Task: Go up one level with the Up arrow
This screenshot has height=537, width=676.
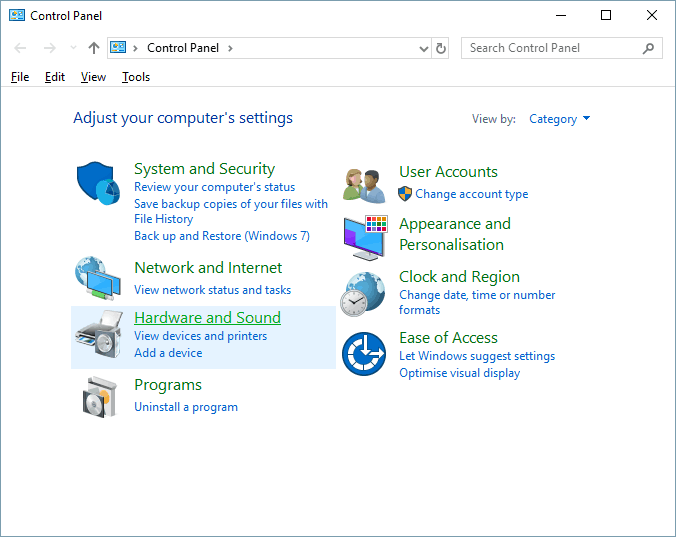Action: [x=94, y=48]
